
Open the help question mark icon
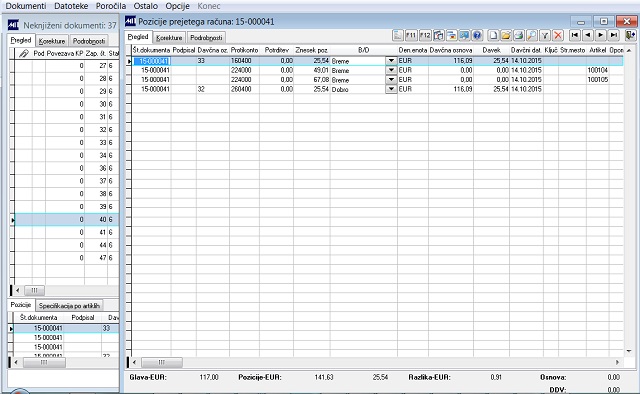point(477,36)
